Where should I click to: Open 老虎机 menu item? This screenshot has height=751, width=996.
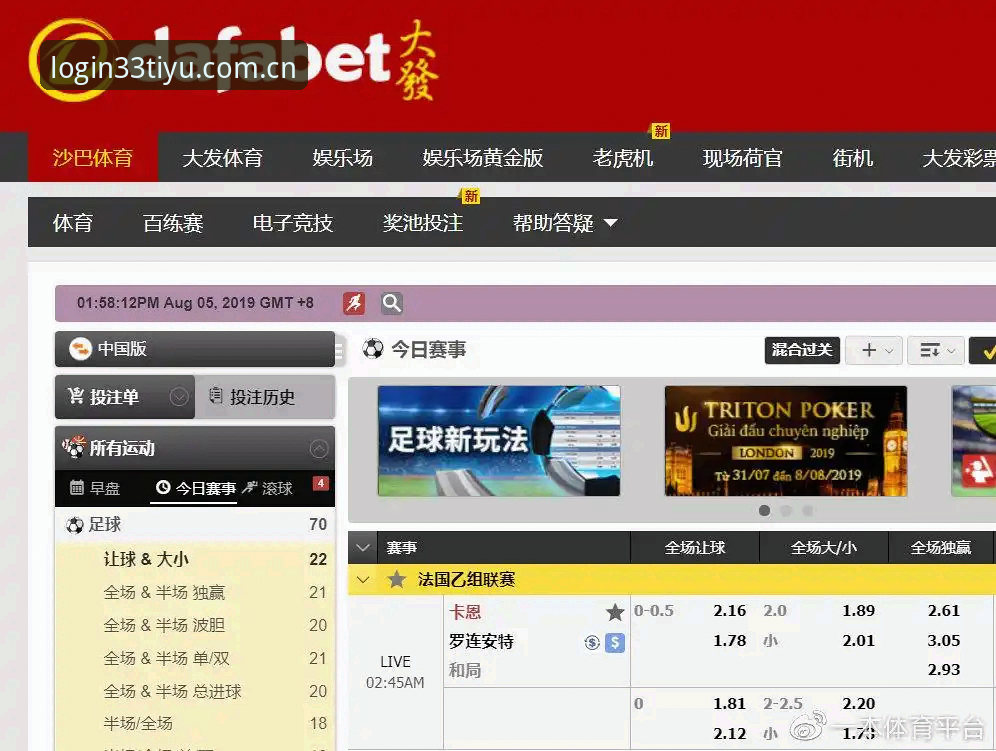pyautogui.click(x=622, y=158)
